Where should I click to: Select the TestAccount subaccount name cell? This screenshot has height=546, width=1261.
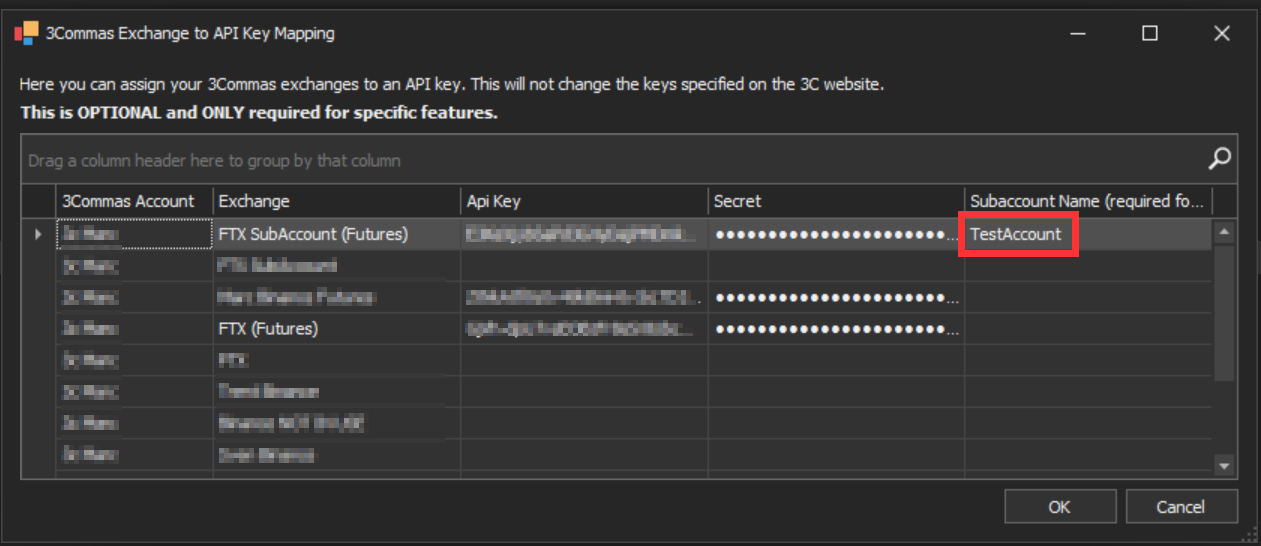pyautogui.click(x=1088, y=235)
